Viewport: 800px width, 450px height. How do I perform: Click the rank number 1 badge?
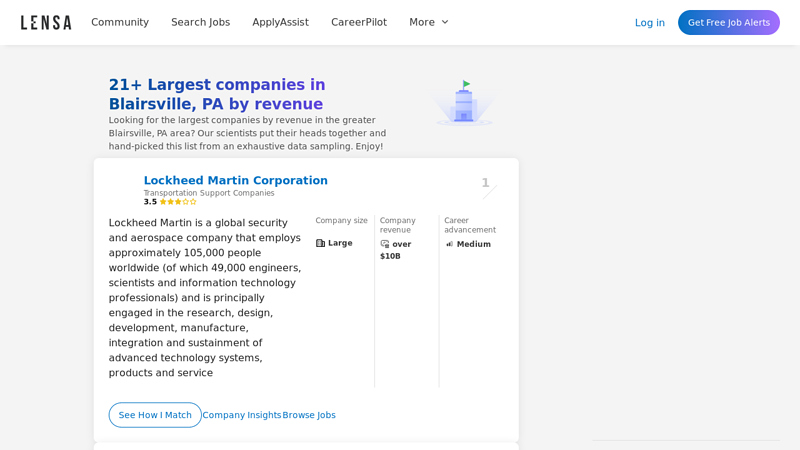pos(486,183)
